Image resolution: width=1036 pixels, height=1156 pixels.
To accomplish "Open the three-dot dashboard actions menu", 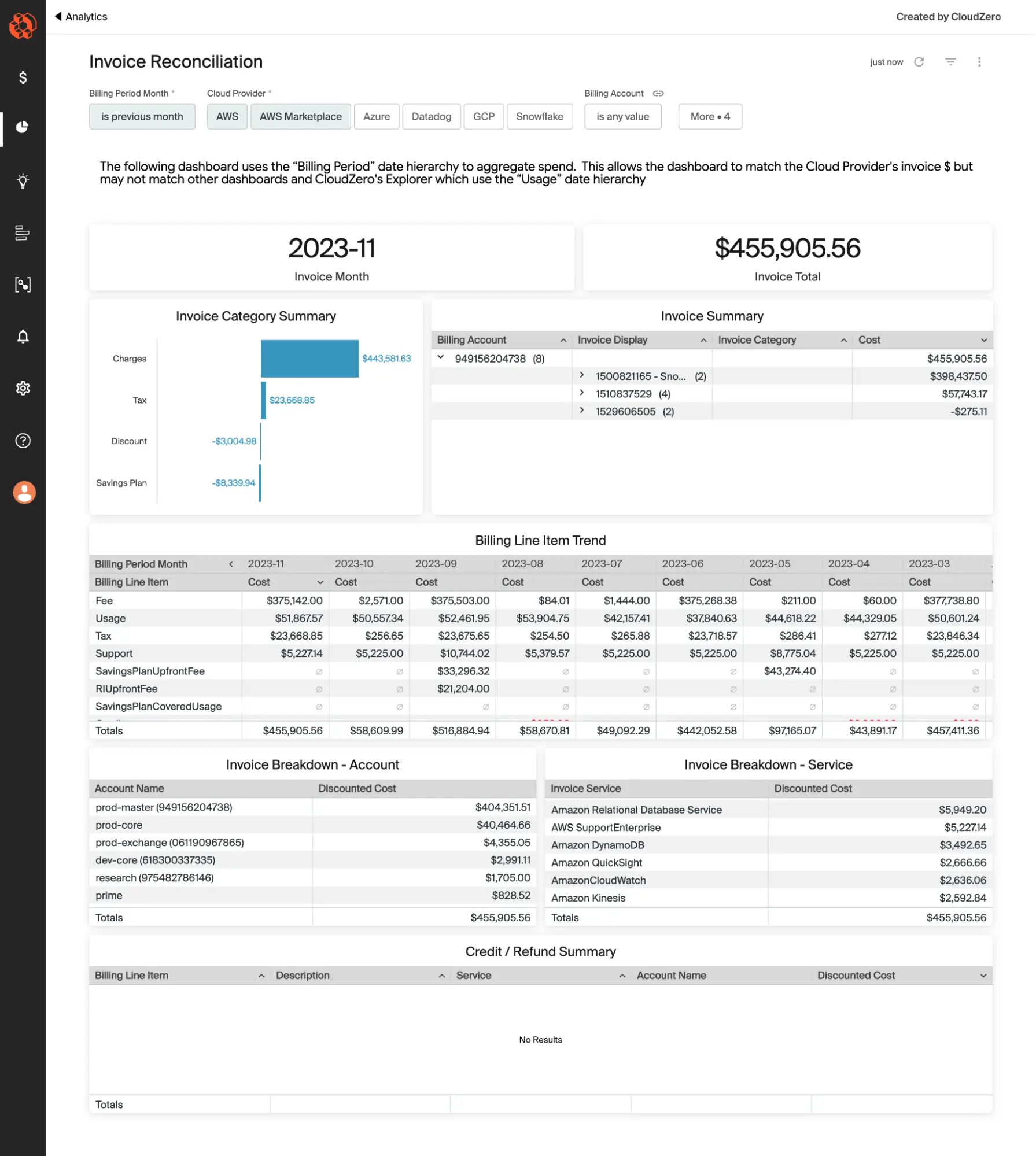I will pos(979,62).
